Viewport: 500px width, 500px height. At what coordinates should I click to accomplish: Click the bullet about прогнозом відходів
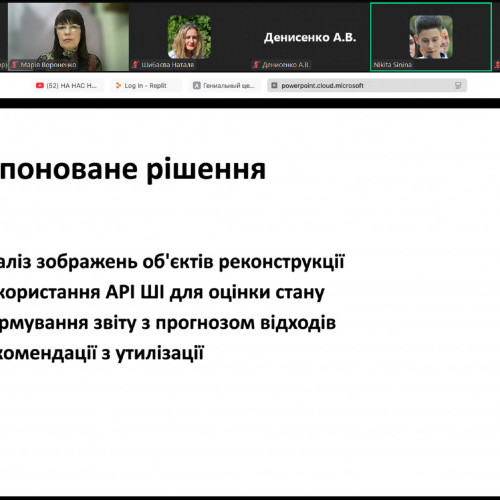click(168, 323)
